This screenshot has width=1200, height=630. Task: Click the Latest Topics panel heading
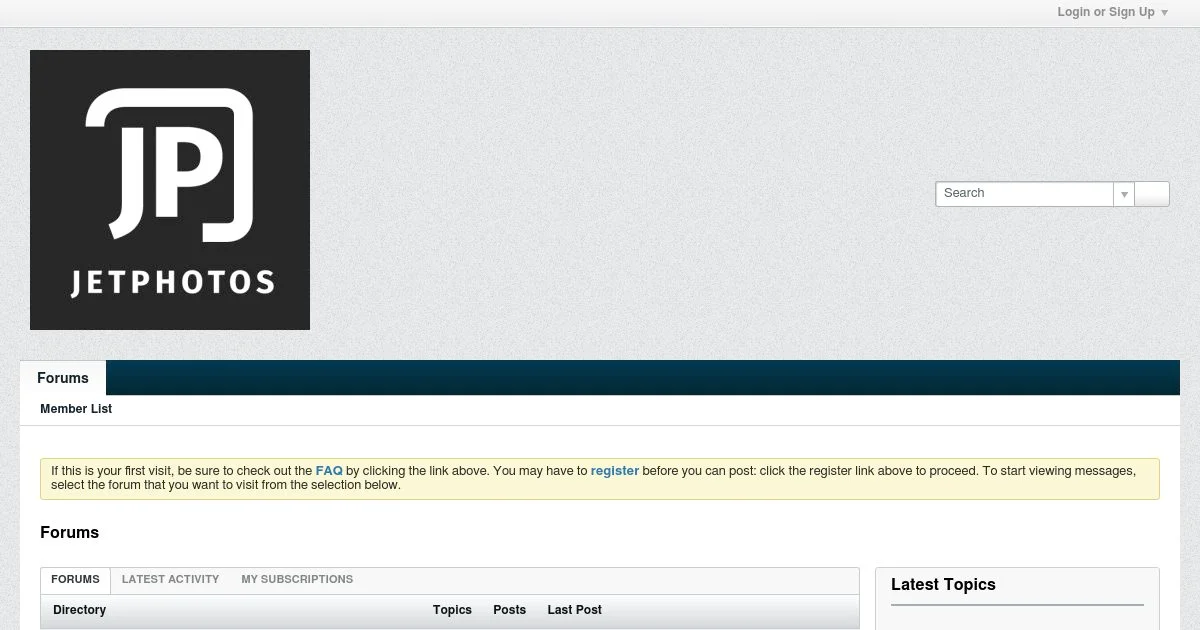pyautogui.click(x=943, y=585)
